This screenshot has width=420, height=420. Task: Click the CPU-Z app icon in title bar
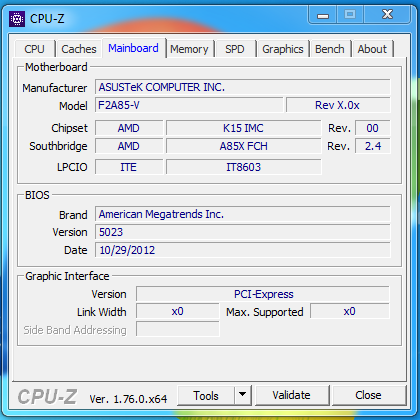point(17,19)
